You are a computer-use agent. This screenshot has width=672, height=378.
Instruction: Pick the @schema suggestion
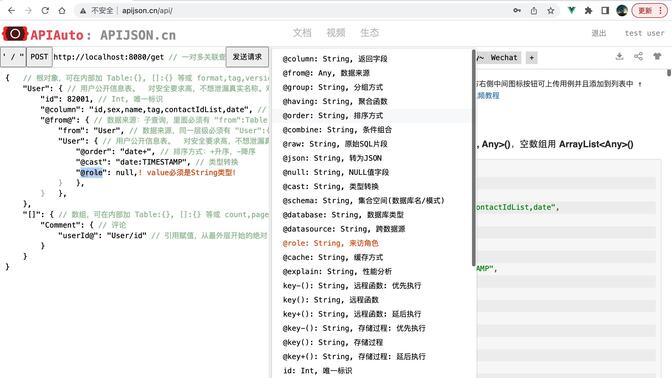(x=371, y=201)
